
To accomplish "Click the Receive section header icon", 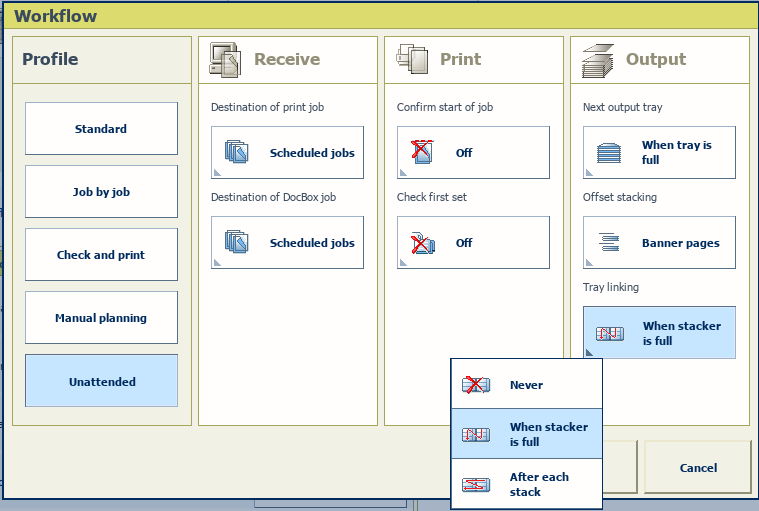I will pyautogui.click(x=225, y=60).
